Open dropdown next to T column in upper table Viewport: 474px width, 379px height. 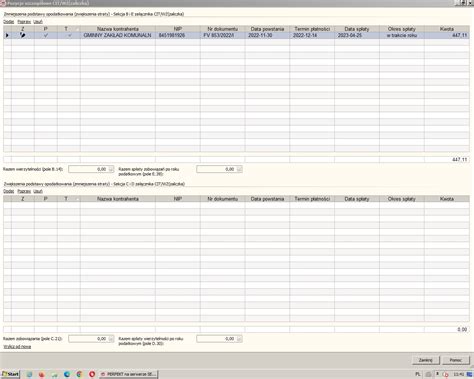click(x=77, y=29)
